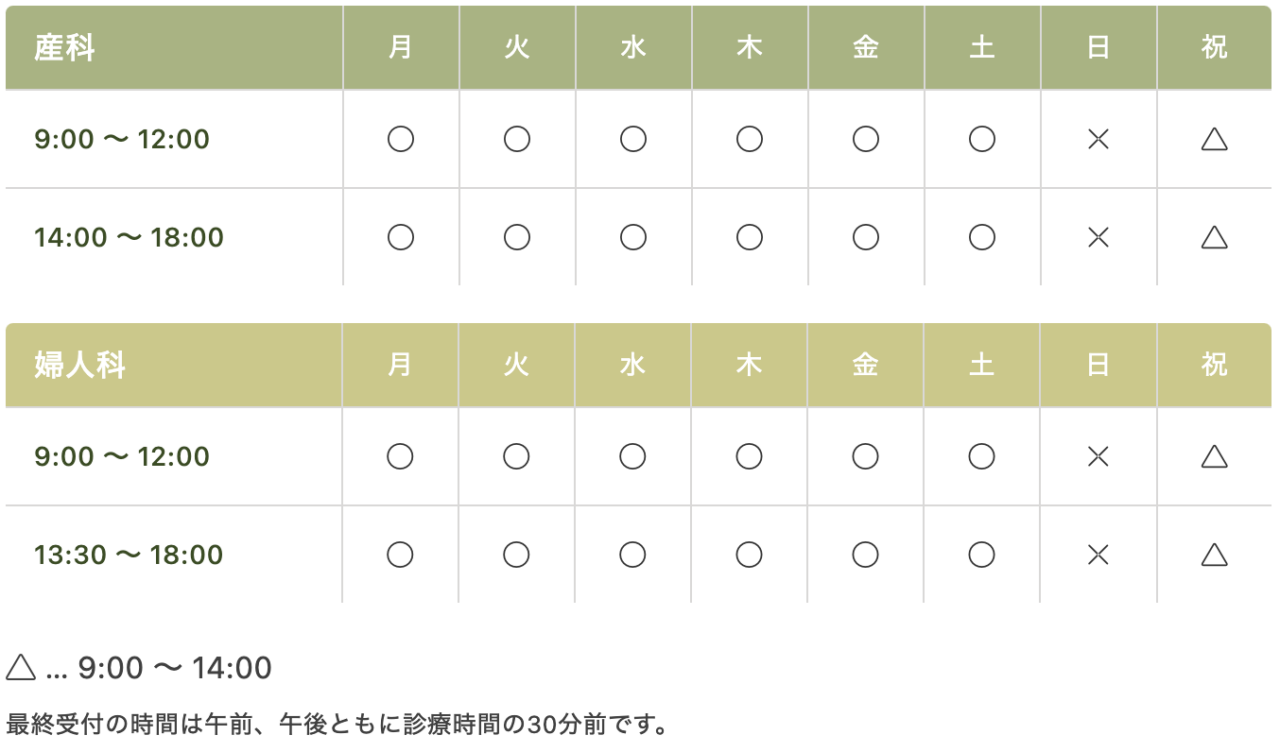Screen dimensions: 1280x752
Task: Click the 産科 Saturday 14:00–18:00 circle
Action: coord(982,237)
